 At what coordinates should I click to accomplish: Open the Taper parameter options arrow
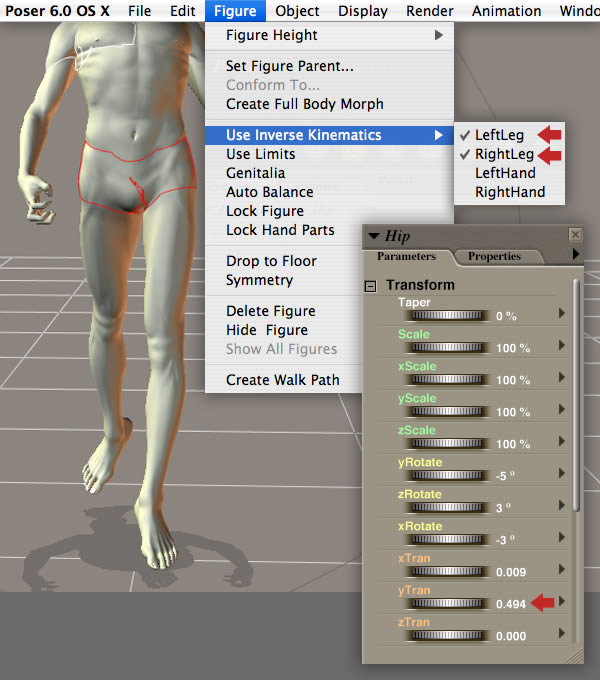point(562,313)
